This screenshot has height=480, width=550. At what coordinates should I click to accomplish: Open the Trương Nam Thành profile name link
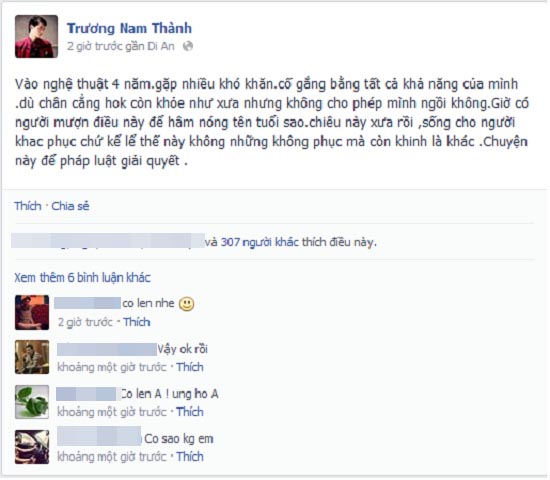[129, 28]
